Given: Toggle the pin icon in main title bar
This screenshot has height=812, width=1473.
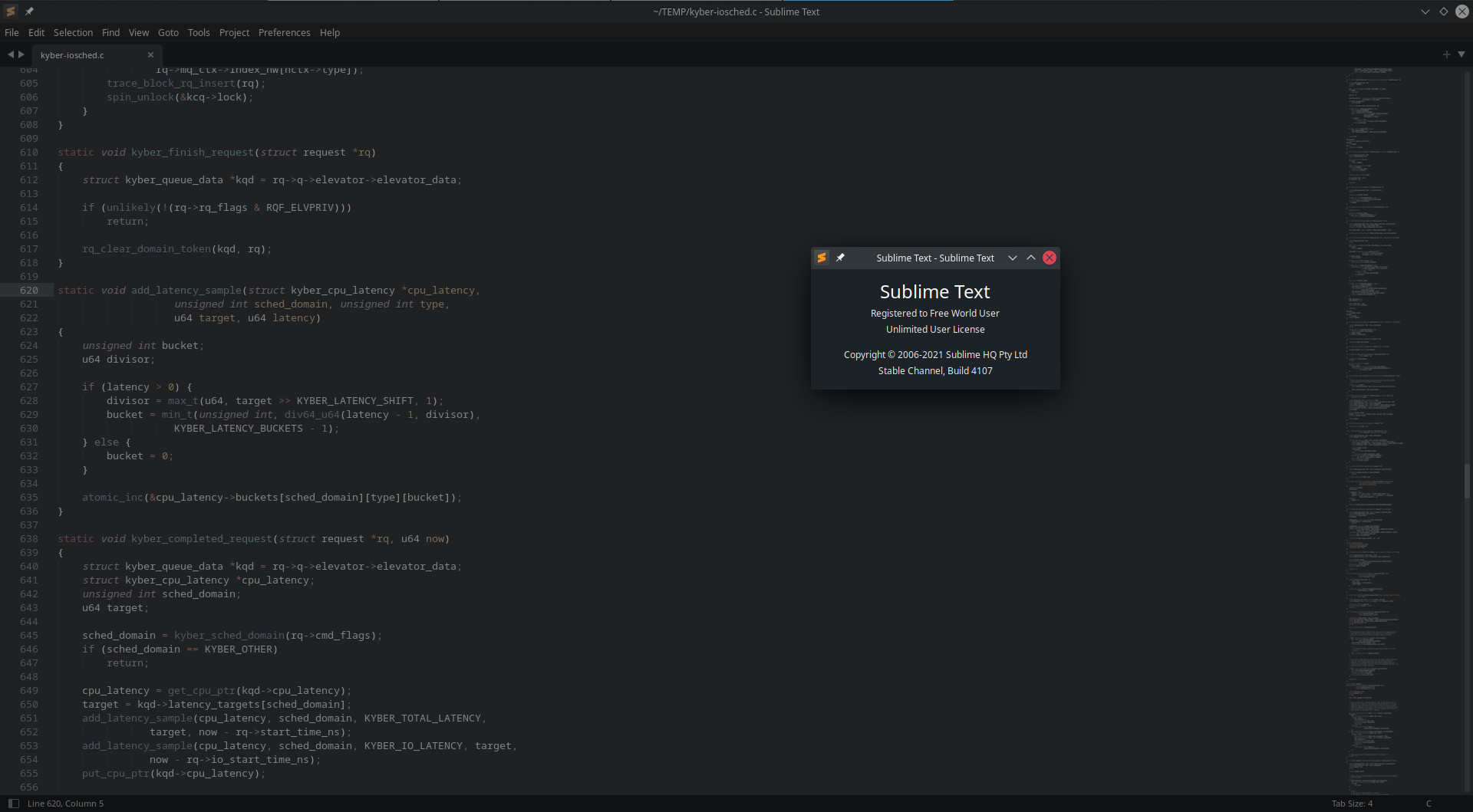Looking at the screenshot, I should click(29, 12).
